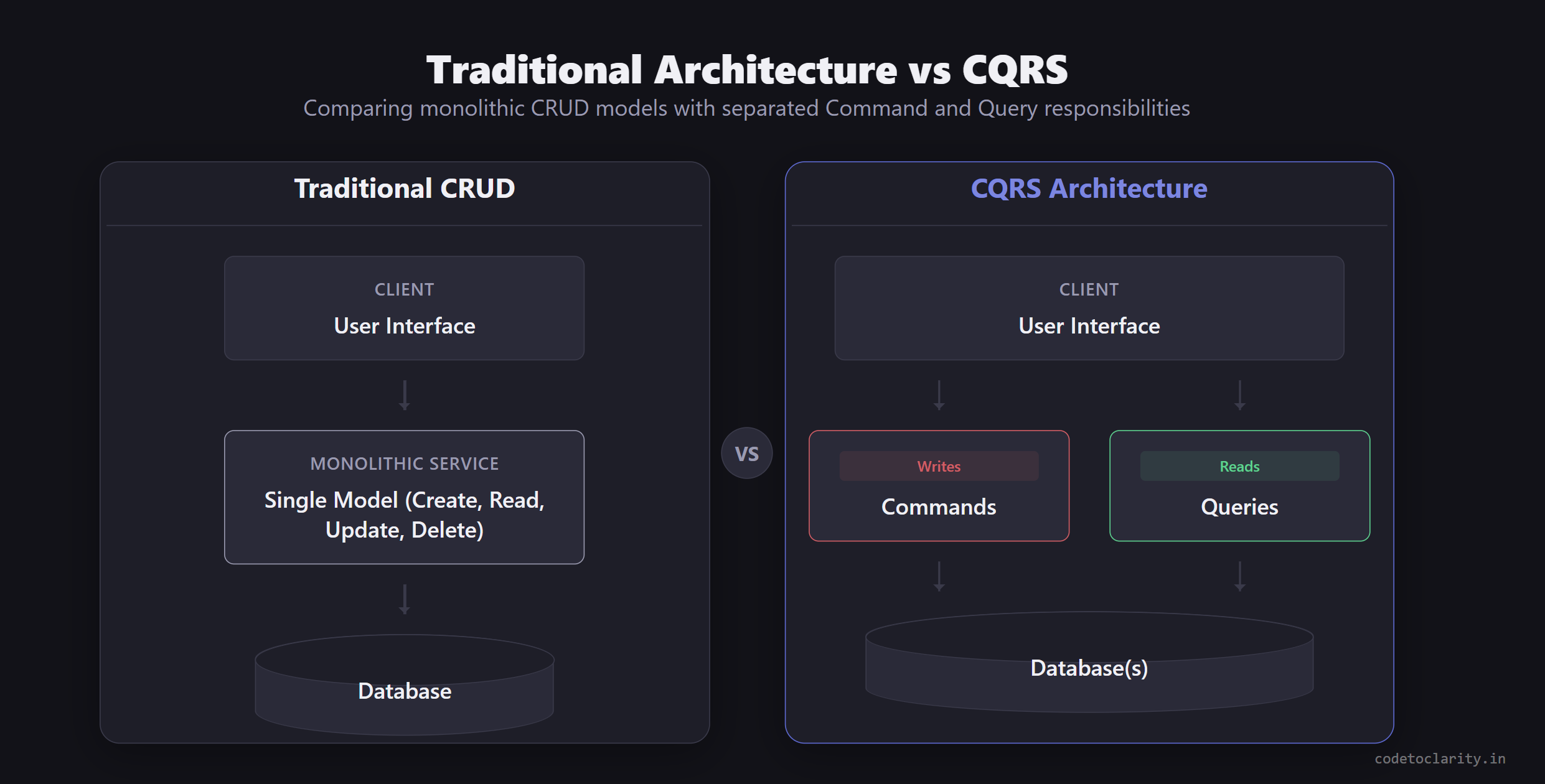Click the 'CLIENT' label in CQRS Architecture panel
Image resolution: width=1545 pixels, height=784 pixels.
pos(1089,289)
